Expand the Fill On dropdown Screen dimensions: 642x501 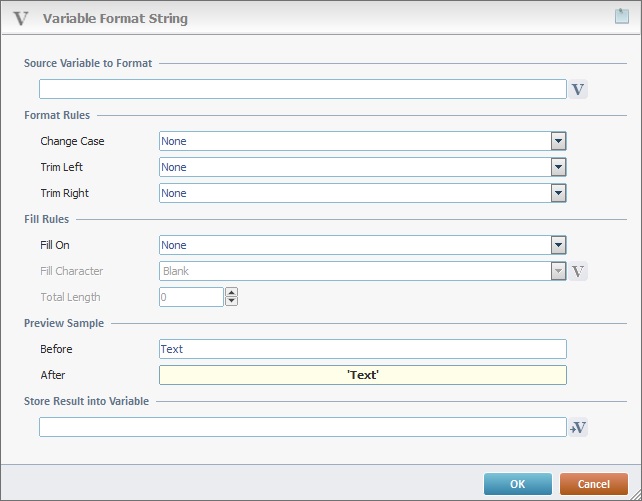coord(559,245)
